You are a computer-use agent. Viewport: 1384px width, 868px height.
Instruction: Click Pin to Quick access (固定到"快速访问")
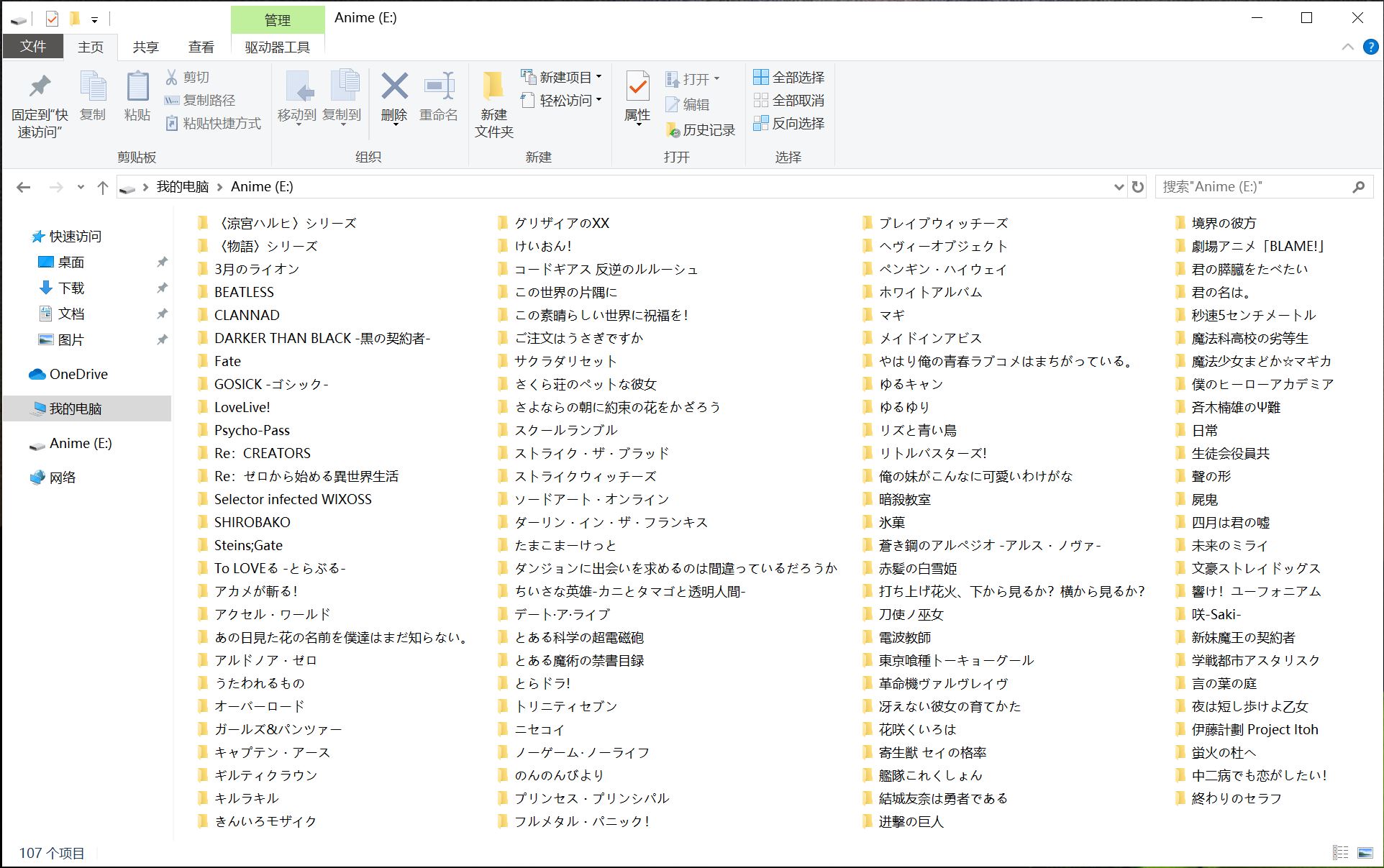pos(40,104)
